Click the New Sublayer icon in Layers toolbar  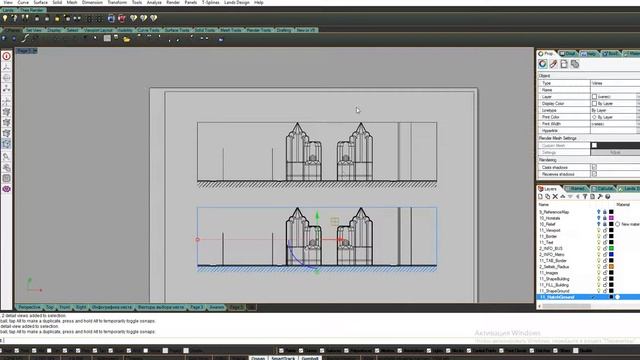[548, 197]
